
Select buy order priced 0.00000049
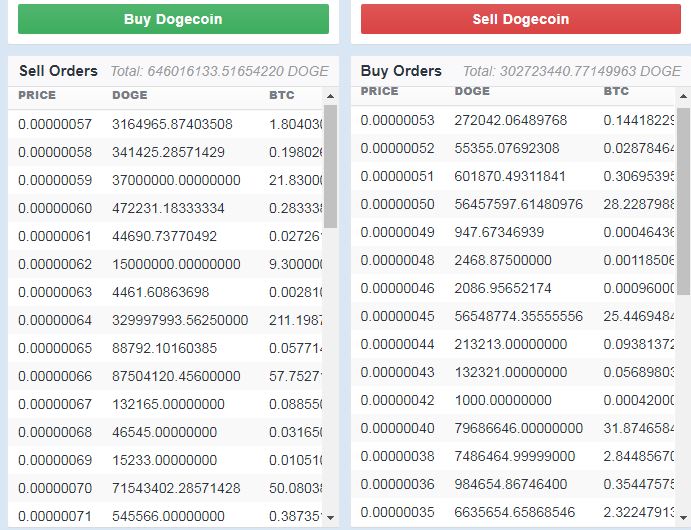(x=513, y=232)
